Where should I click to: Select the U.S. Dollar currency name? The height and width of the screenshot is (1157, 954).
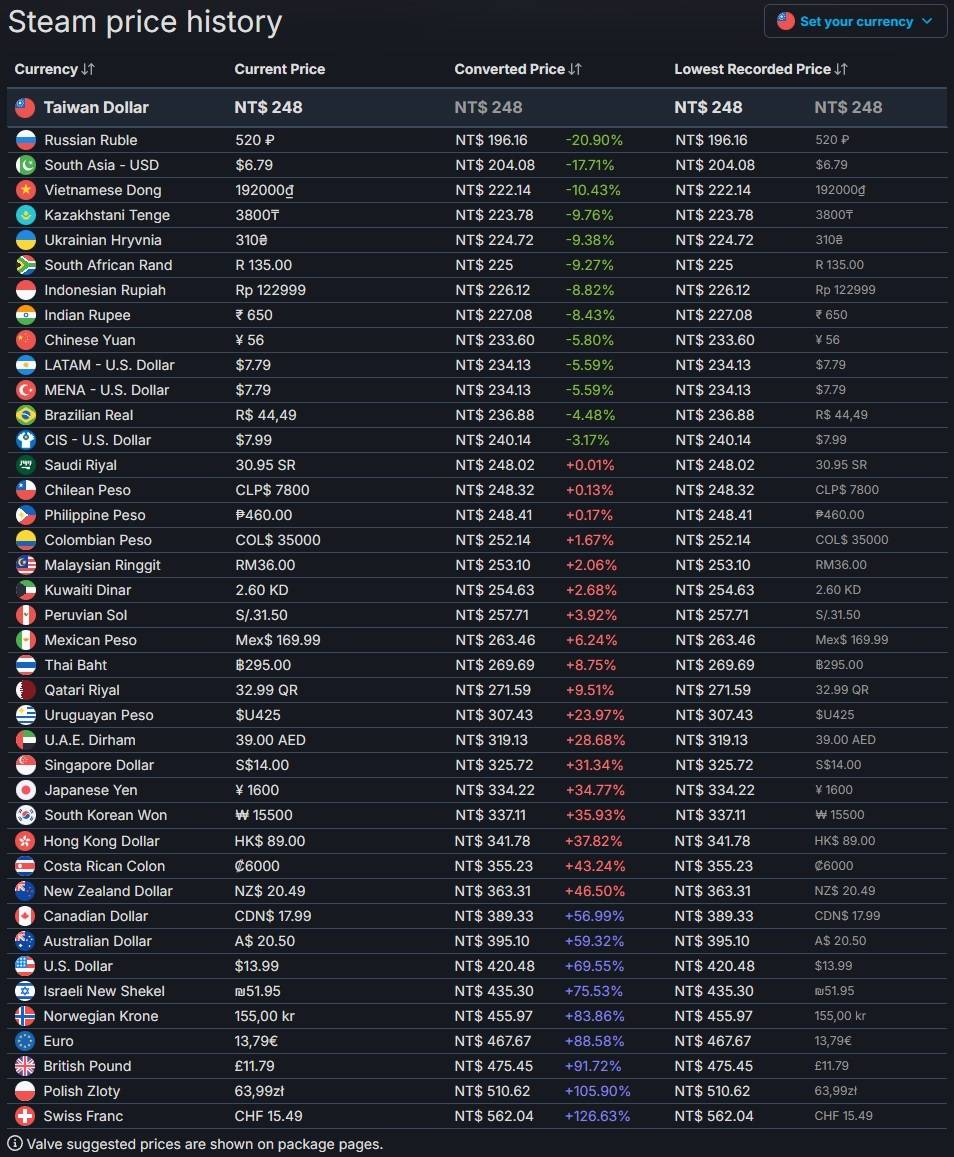[x=78, y=967]
